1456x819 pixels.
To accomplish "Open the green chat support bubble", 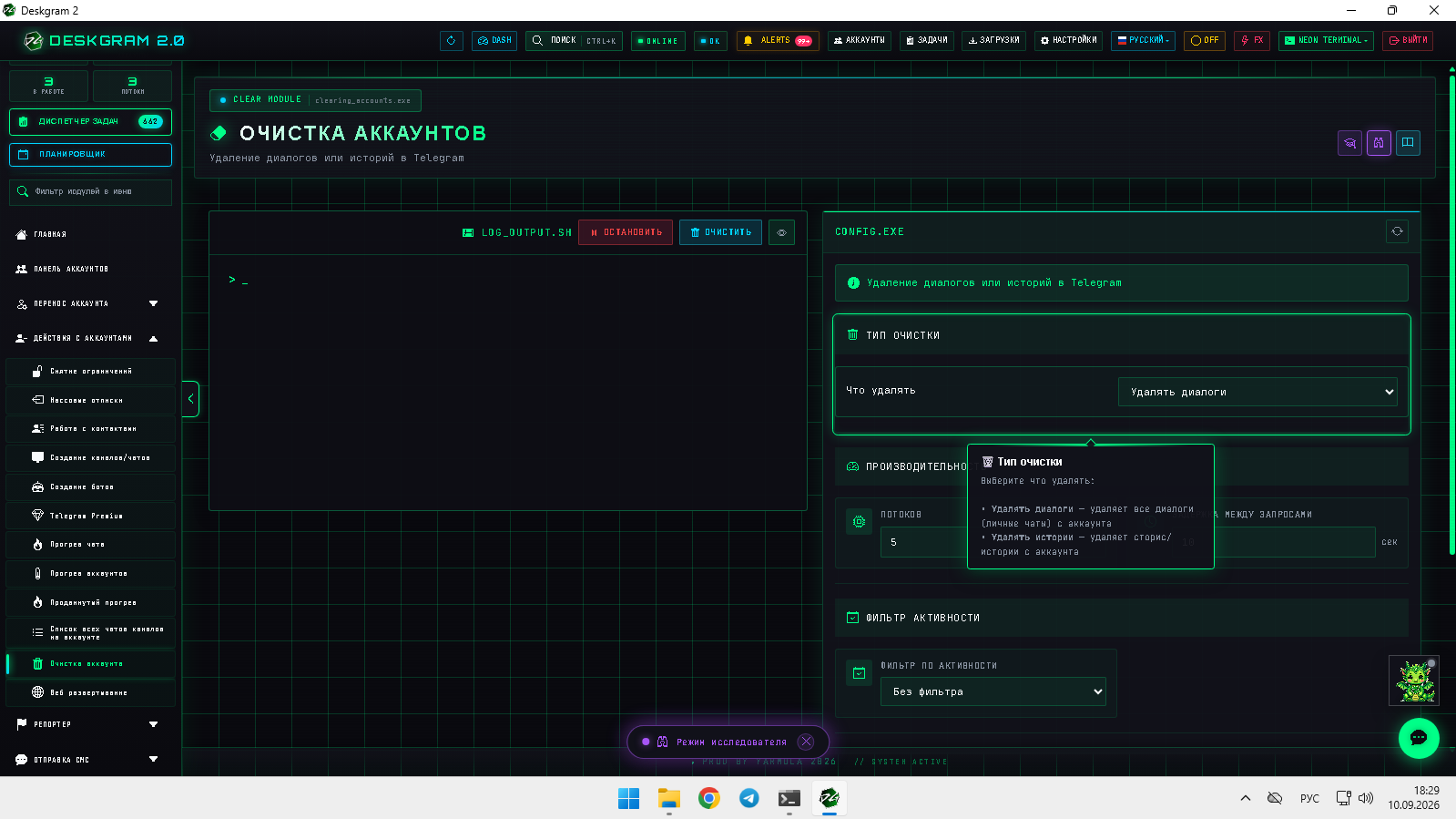I will (1419, 738).
